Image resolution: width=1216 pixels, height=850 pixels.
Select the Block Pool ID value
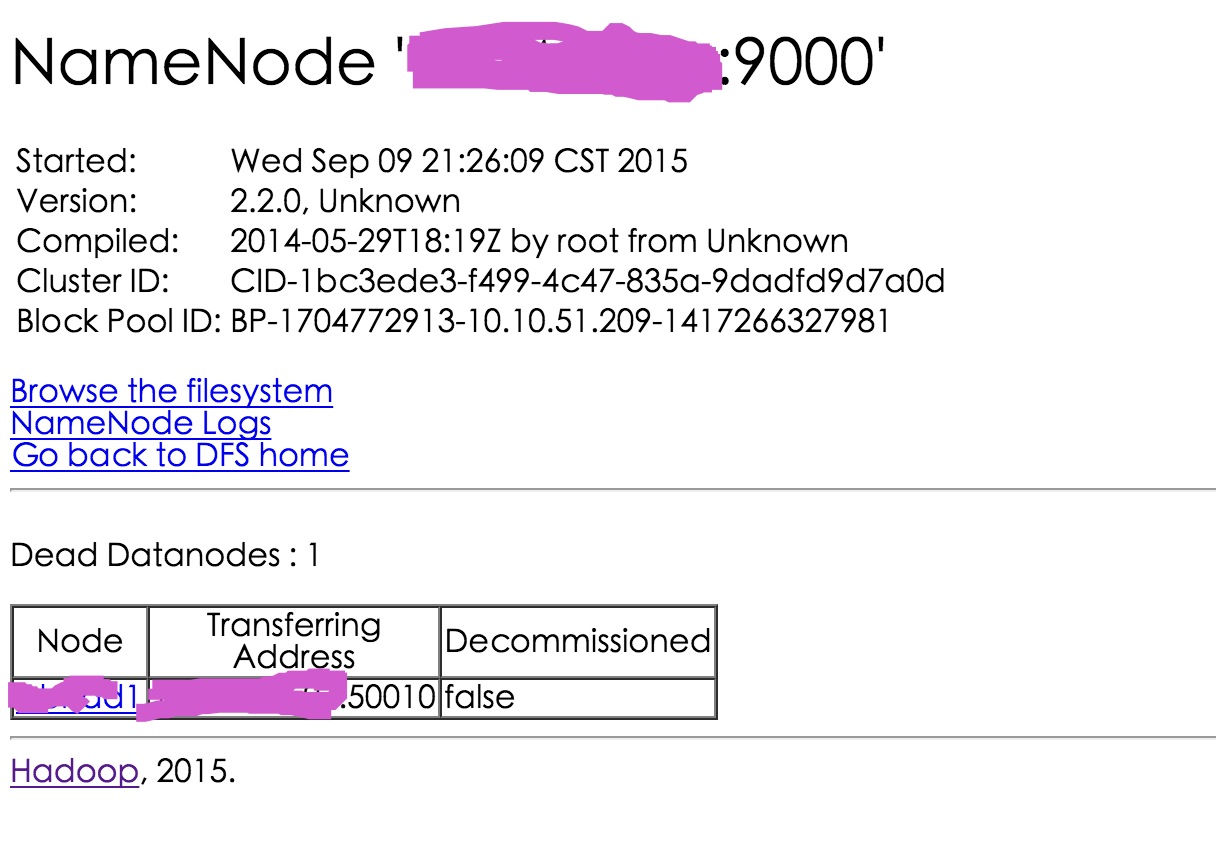click(x=559, y=321)
